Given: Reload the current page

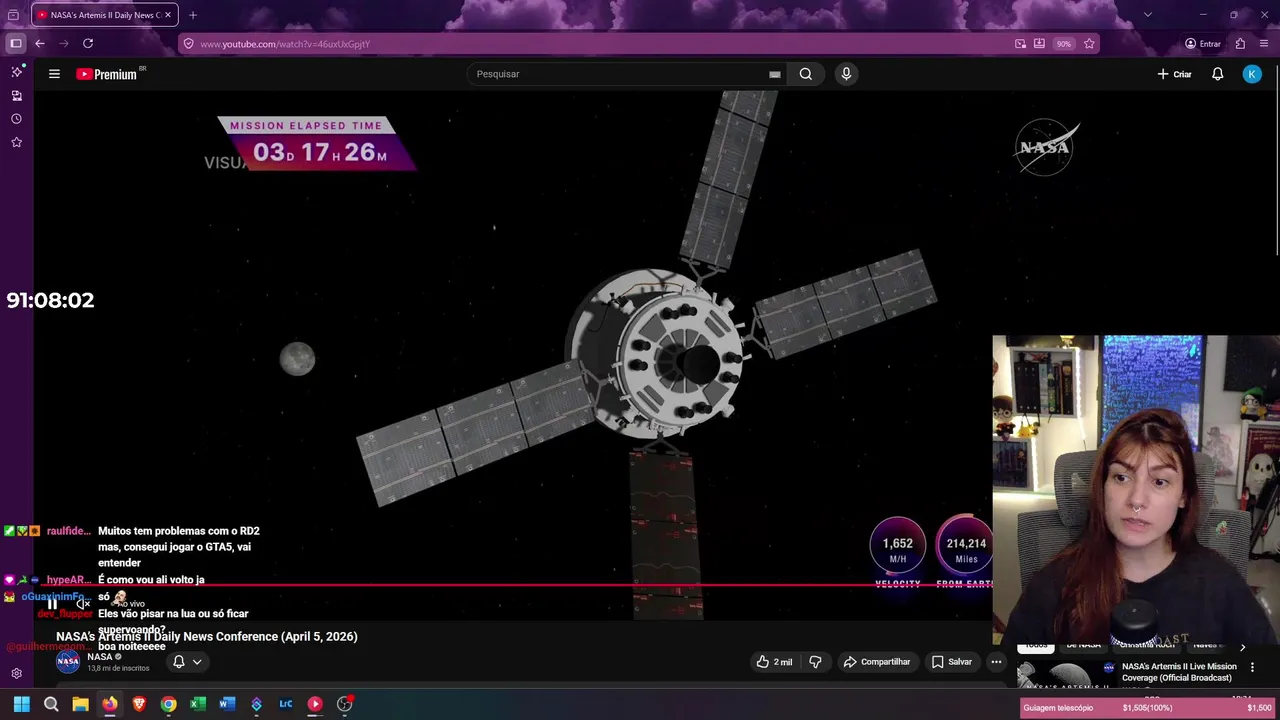Looking at the screenshot, I should point(88,43).
